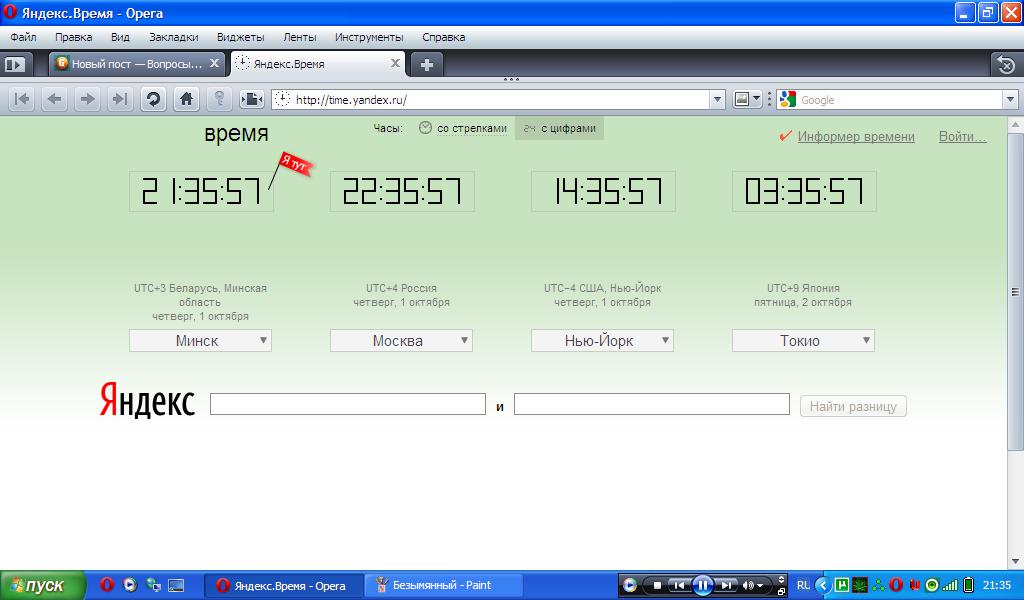
Task: Open the Закладки menu
Action: [174, 37]
